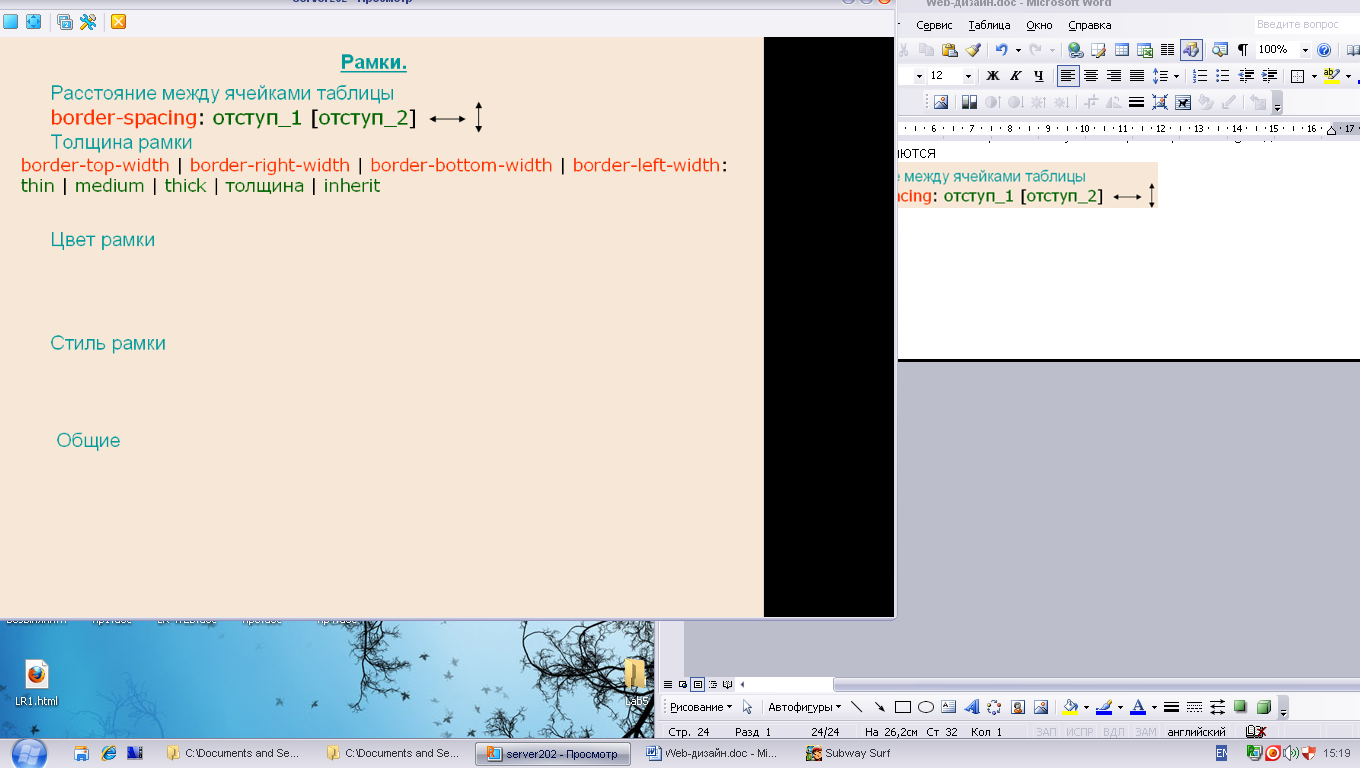The width and height of the screenshot is (1360, 768).
Task: Click Text Box icon in drawing toolbar
Action: [948, 707]
